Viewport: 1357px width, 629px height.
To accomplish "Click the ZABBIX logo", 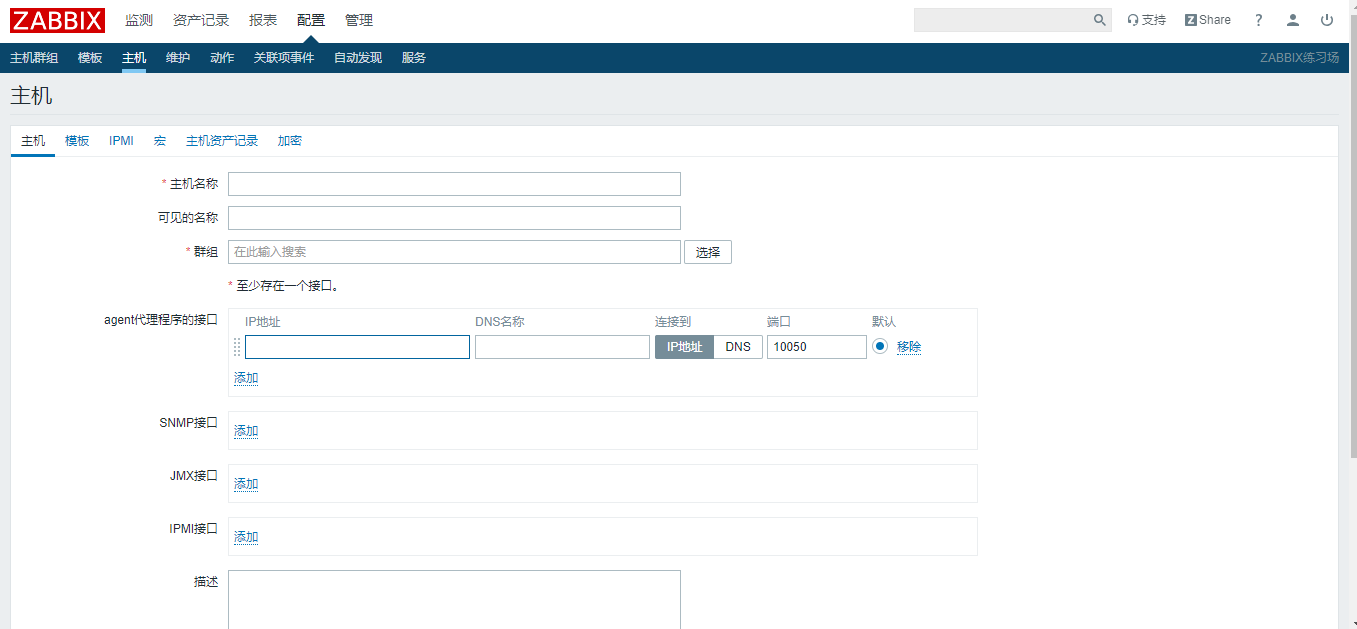I will pos(57,20).
